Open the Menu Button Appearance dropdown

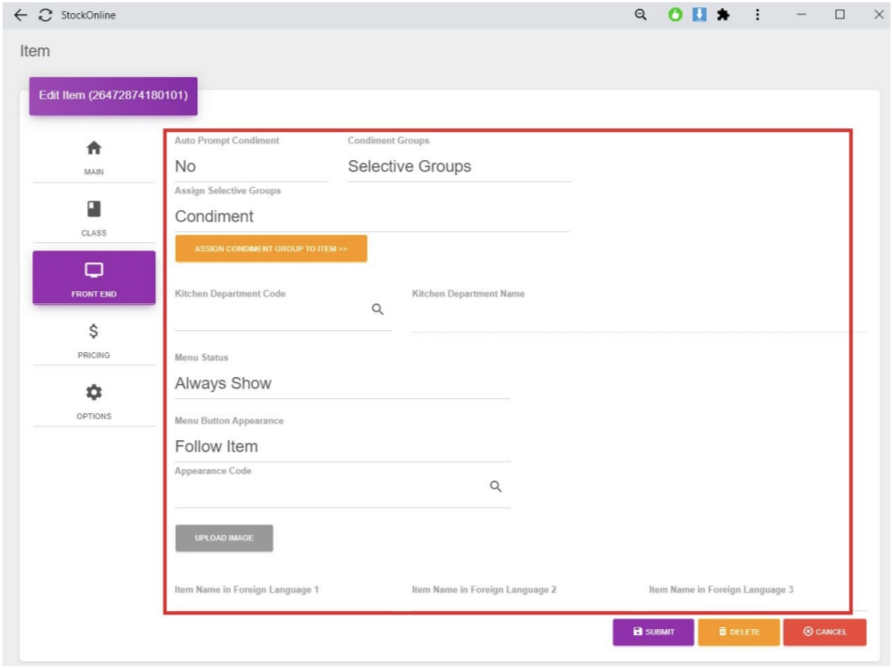(x=341, y=447)
